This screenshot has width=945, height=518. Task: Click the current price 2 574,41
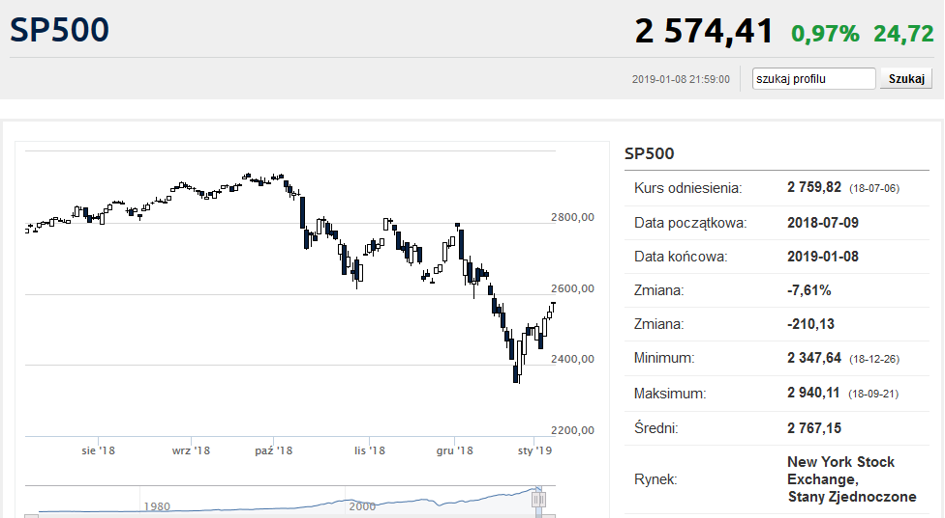703,31
